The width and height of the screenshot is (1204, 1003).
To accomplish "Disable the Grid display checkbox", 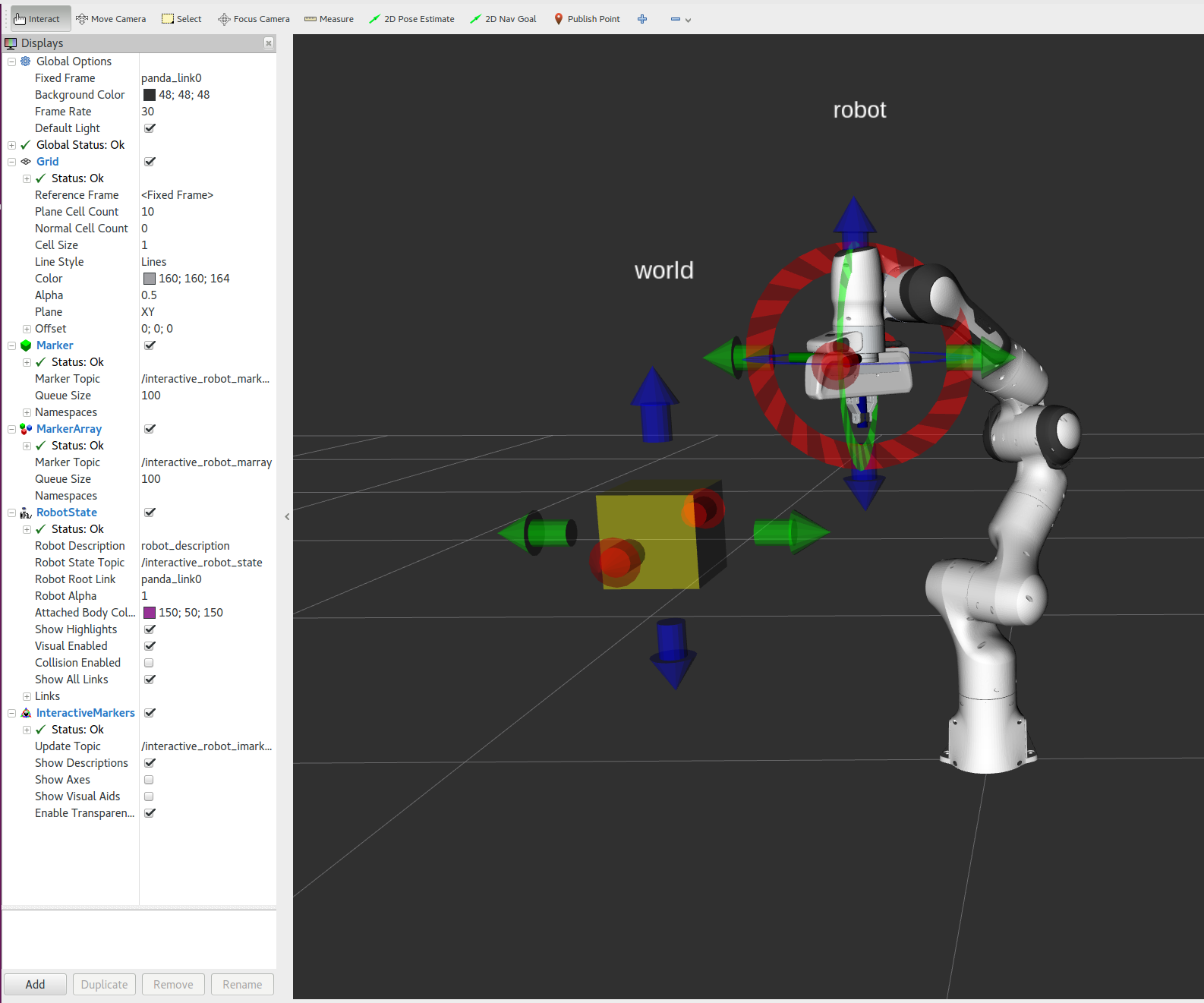I will (150, 162).
